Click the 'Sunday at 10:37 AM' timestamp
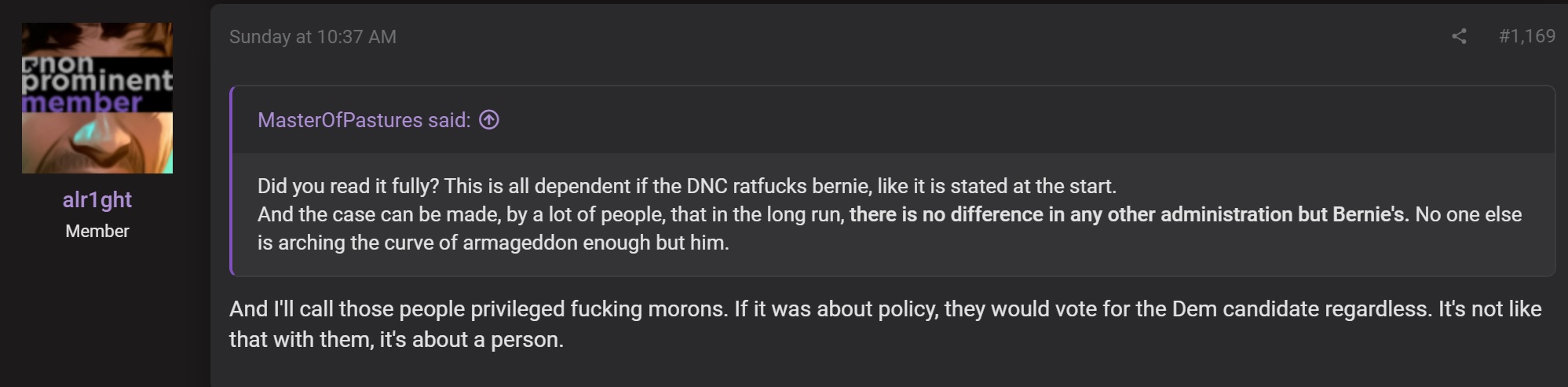Image resolution: width=1568 pixels, height=387 pixels. coord(313,37)
